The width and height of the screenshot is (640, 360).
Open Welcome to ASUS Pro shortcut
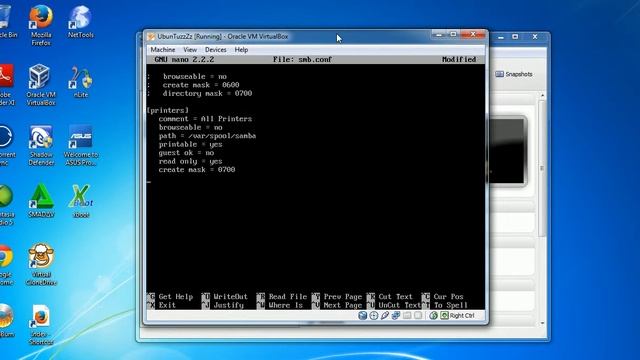(80, 145)
